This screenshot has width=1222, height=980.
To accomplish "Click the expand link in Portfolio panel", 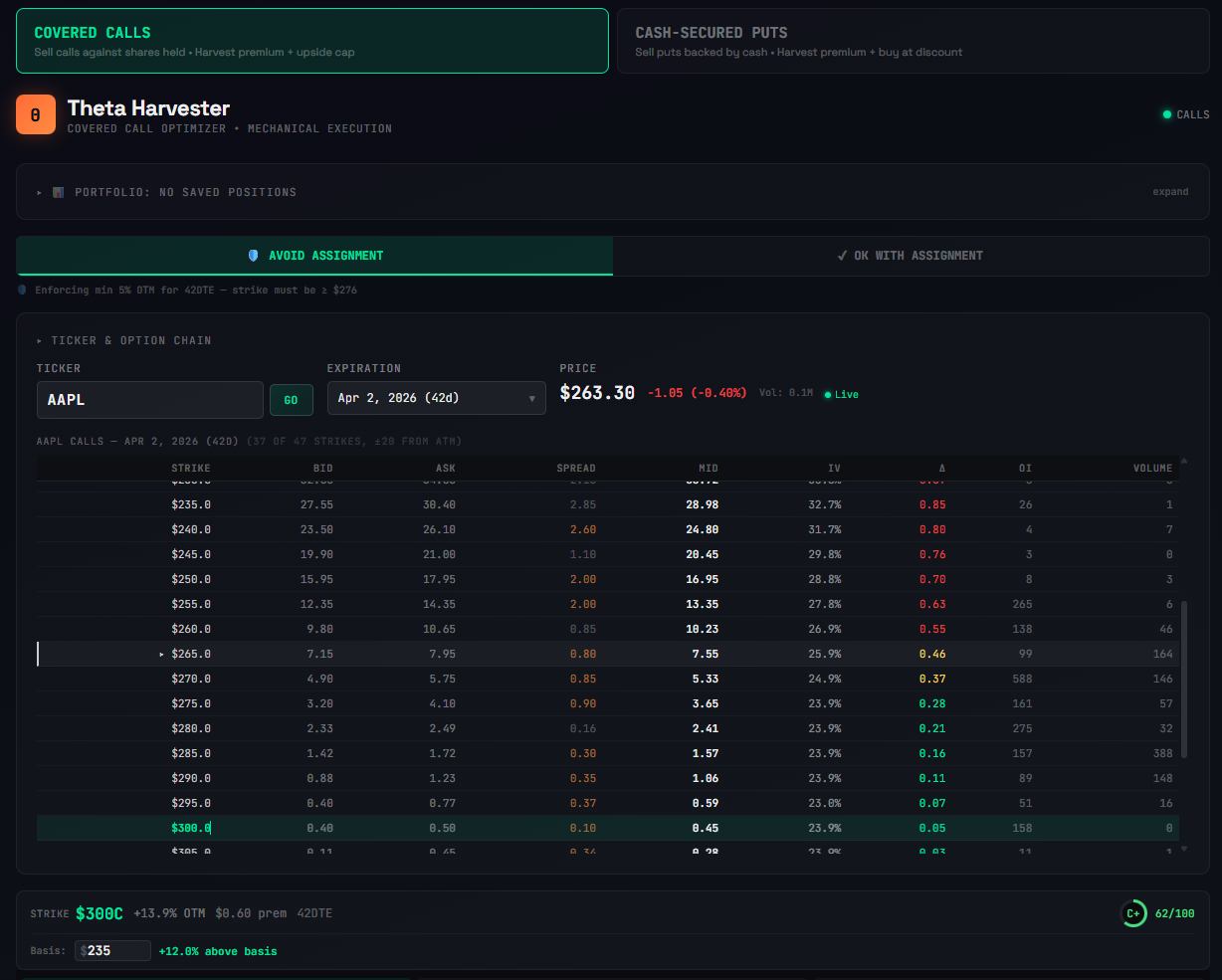I will pyautogui.click(x=1170, y=192).
